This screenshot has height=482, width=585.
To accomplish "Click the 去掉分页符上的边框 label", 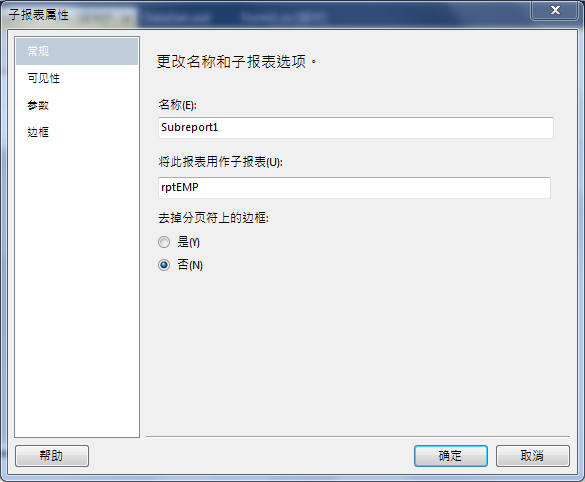I will pos(213,217).
